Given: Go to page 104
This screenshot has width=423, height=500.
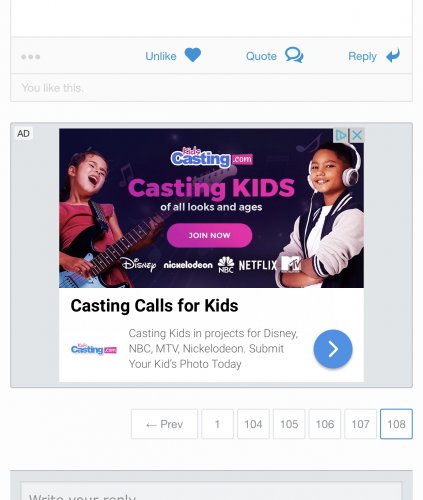Looking at the screenshot, I should point(253,424).
